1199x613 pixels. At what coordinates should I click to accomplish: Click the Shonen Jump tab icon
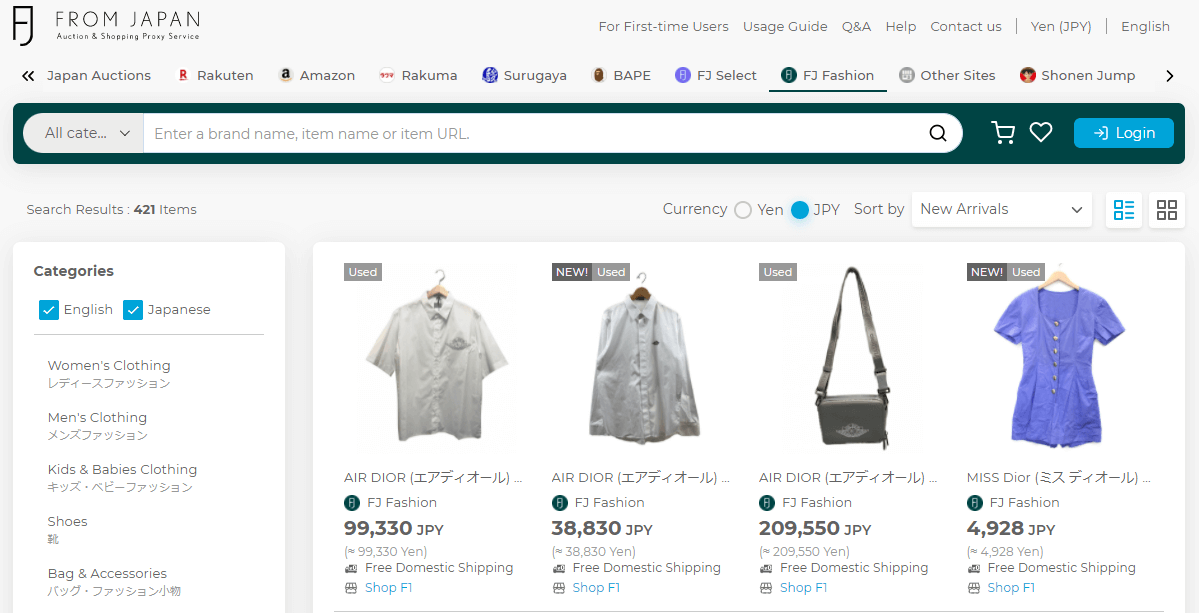pyautogui.click(x=1027, y=75)
